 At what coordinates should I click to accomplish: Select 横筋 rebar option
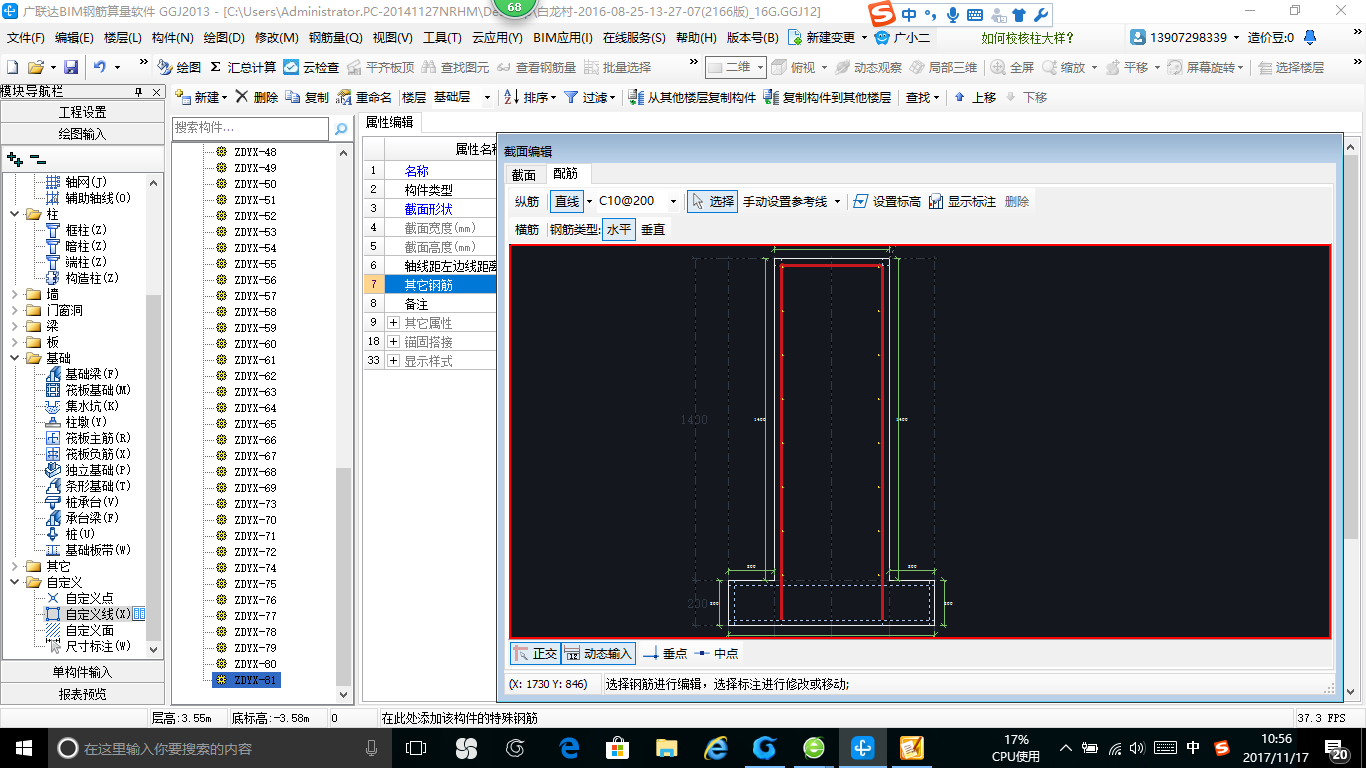point(527,229)
